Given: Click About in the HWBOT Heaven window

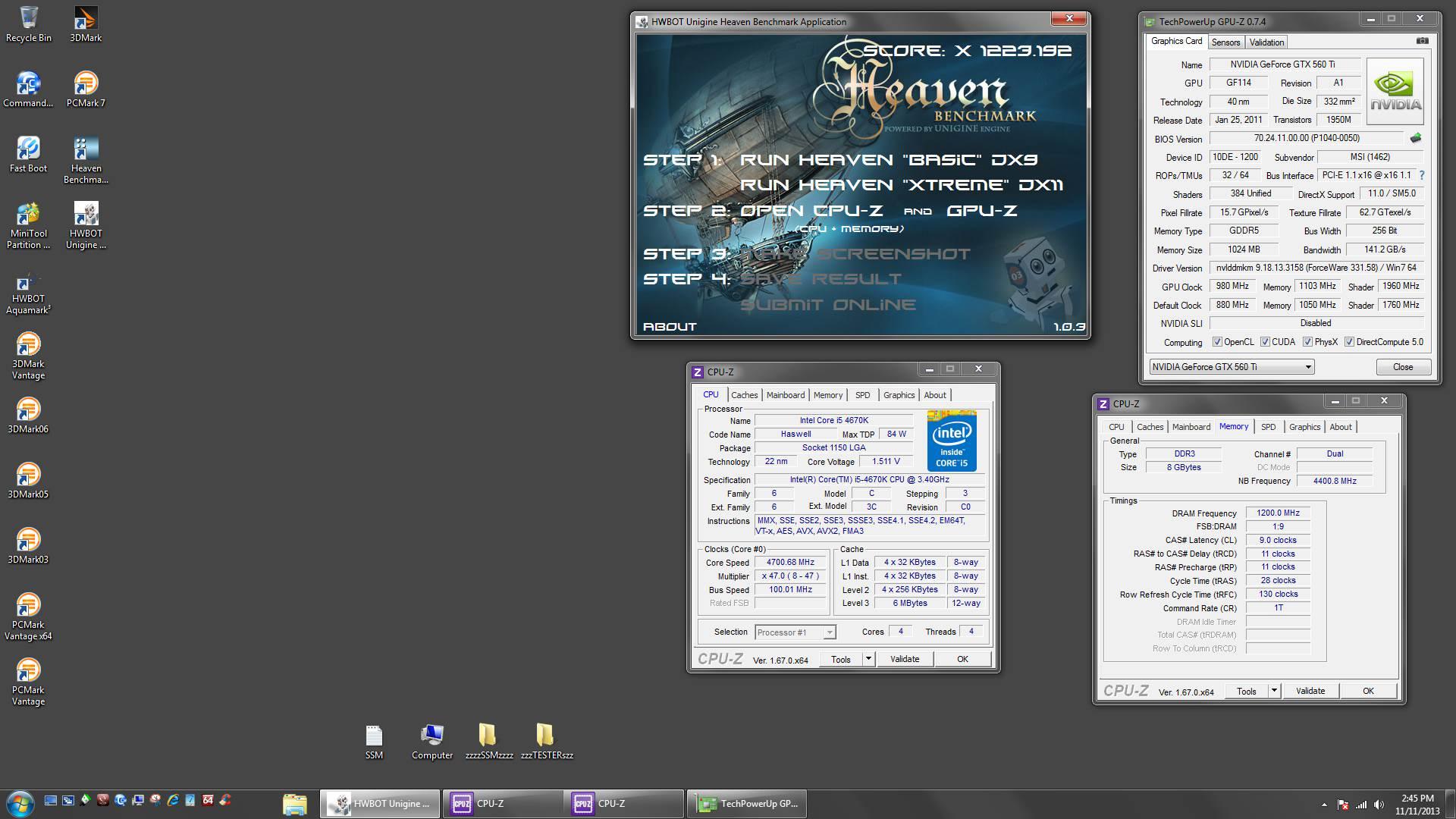Looking at the screenshot, I should pyautogui.click(x=670, y=327).
